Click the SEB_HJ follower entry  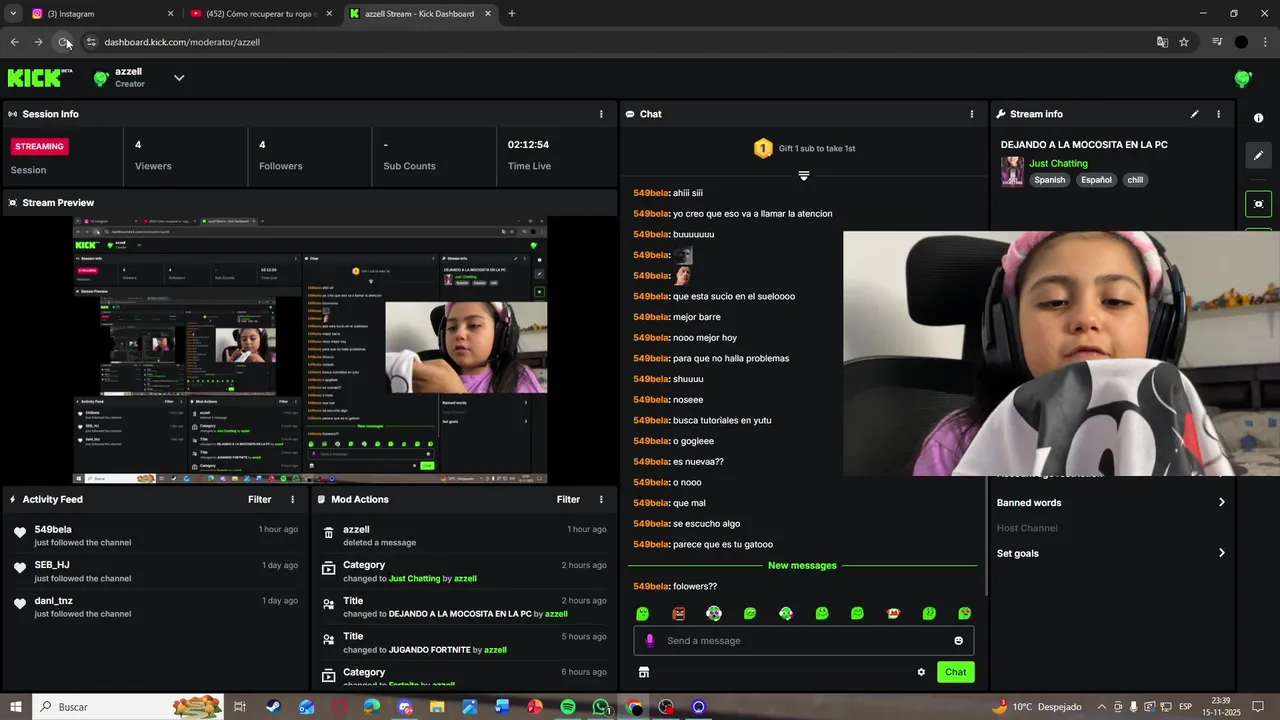pos(155,571)
